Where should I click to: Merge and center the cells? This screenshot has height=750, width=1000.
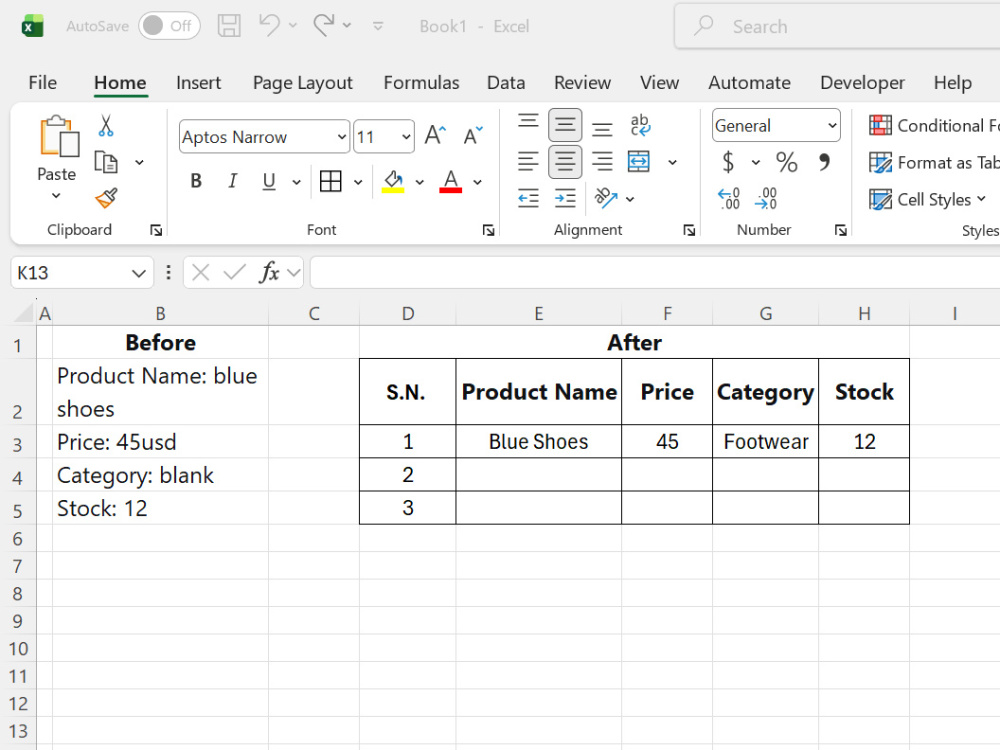tap(639, 162)
